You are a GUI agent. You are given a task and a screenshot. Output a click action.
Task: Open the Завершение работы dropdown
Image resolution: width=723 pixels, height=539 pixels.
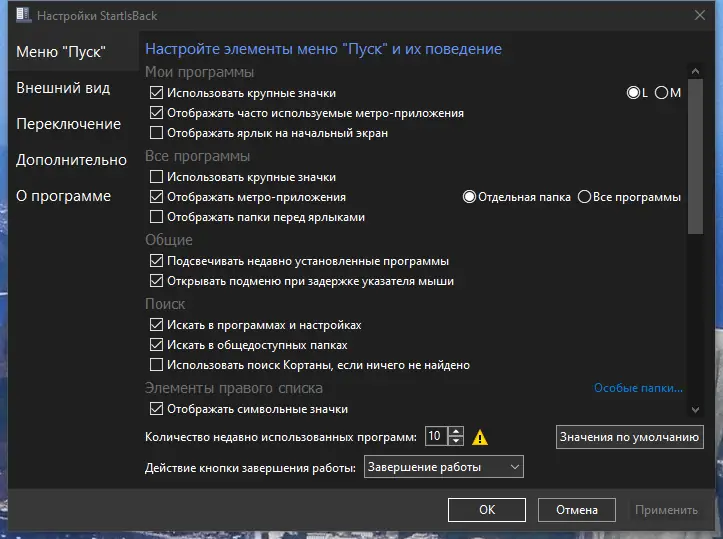pyautogui.click(x=444, y=467)
